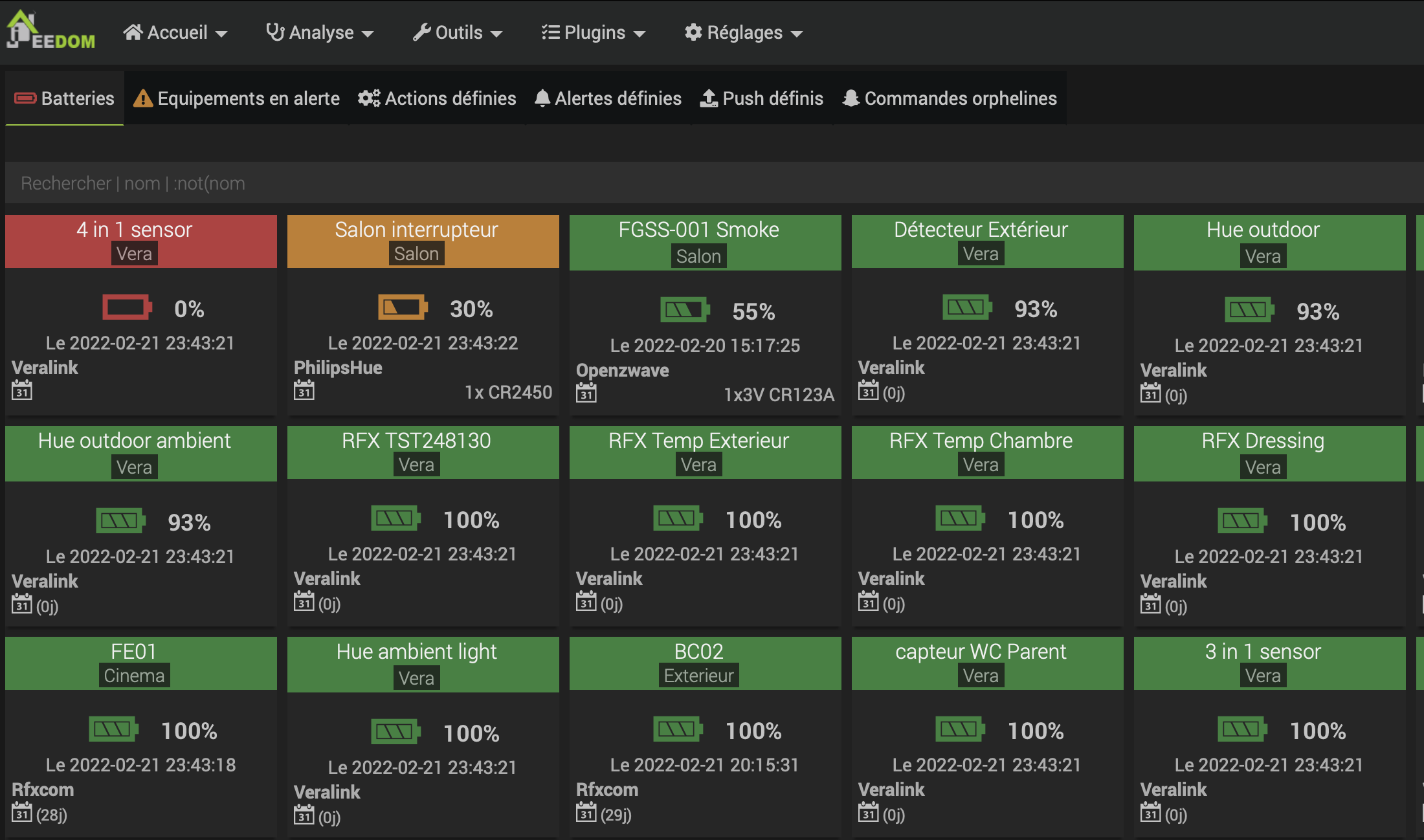Open the Actions définies tab
The width and height of the screenshot is (1424, 840).
click(x=437, y=98)
